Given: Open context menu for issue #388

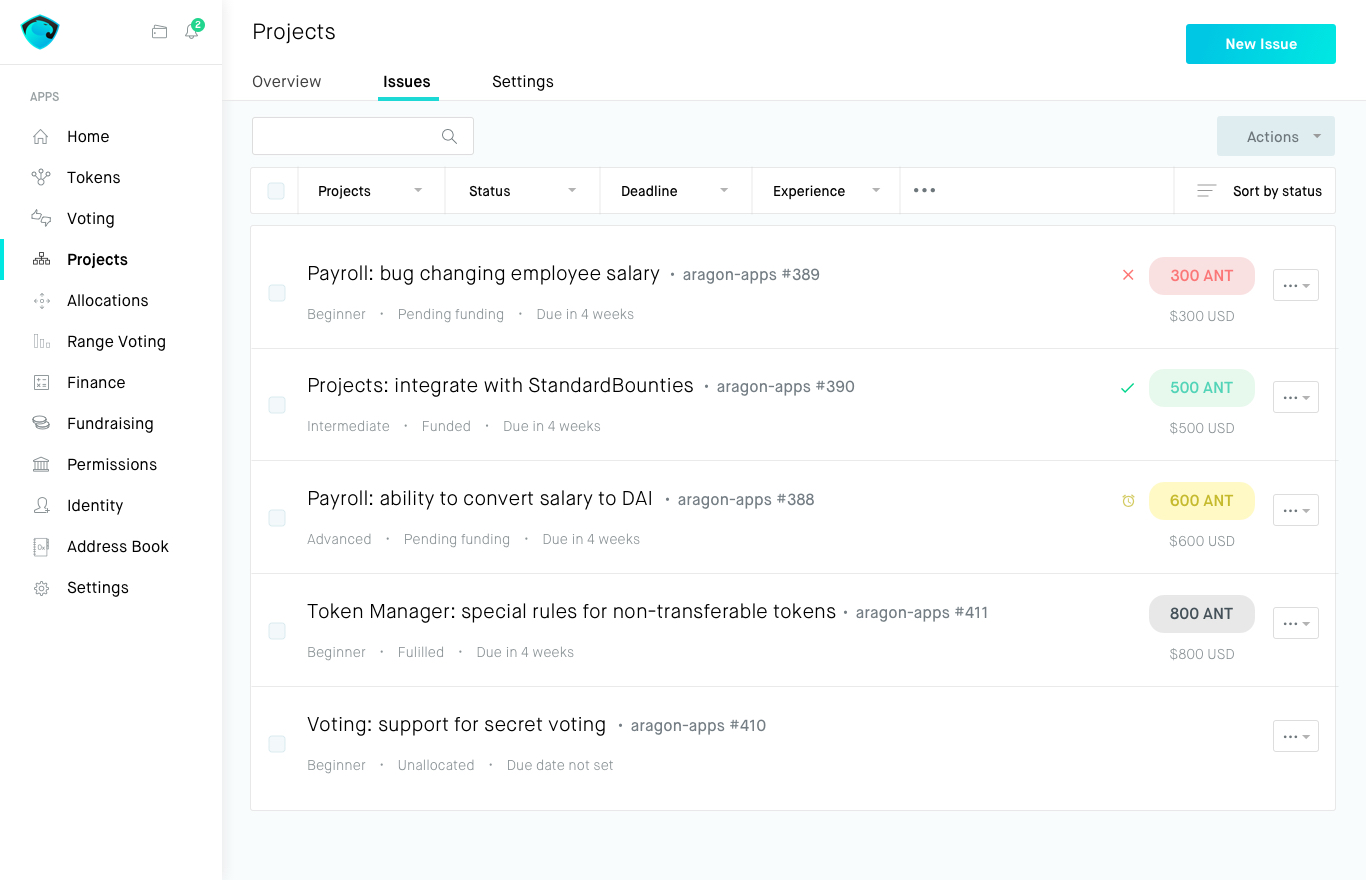Looking at the screenshot, I should pyautogui.click(x=1296, y=510).
